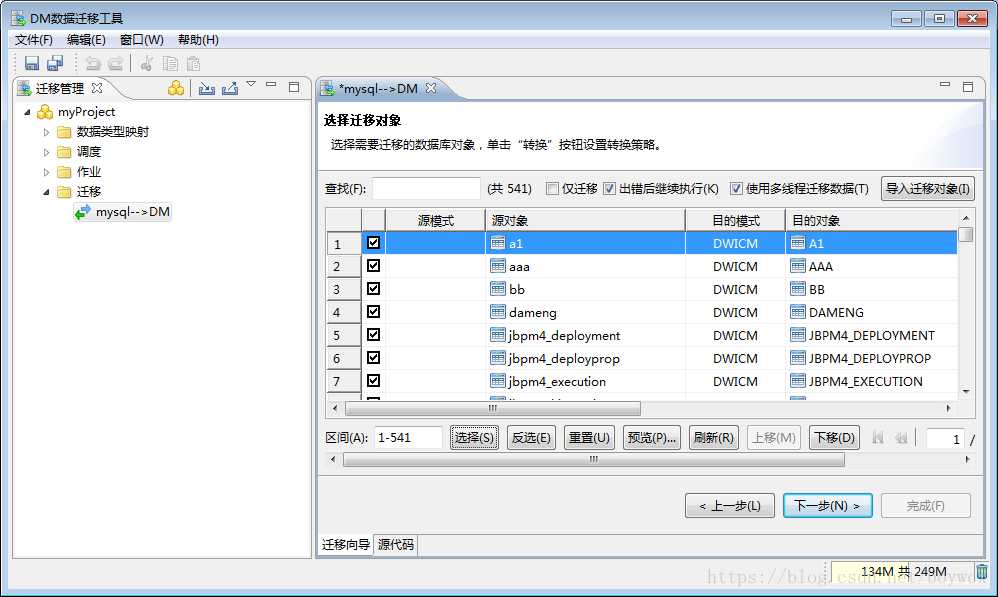Click the Cut scissors icon

[x=146, y=63]
